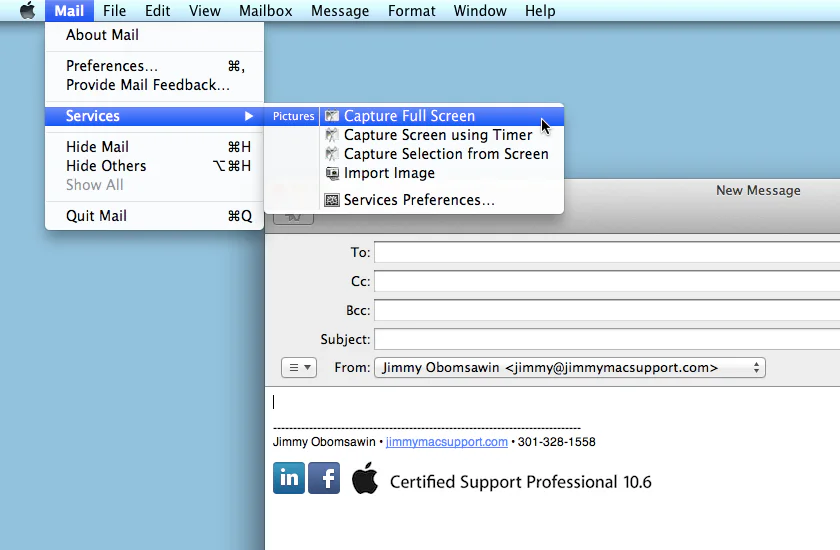The image size is (840, 550).
Task: Select Services menu item
Action: (154, 116)
